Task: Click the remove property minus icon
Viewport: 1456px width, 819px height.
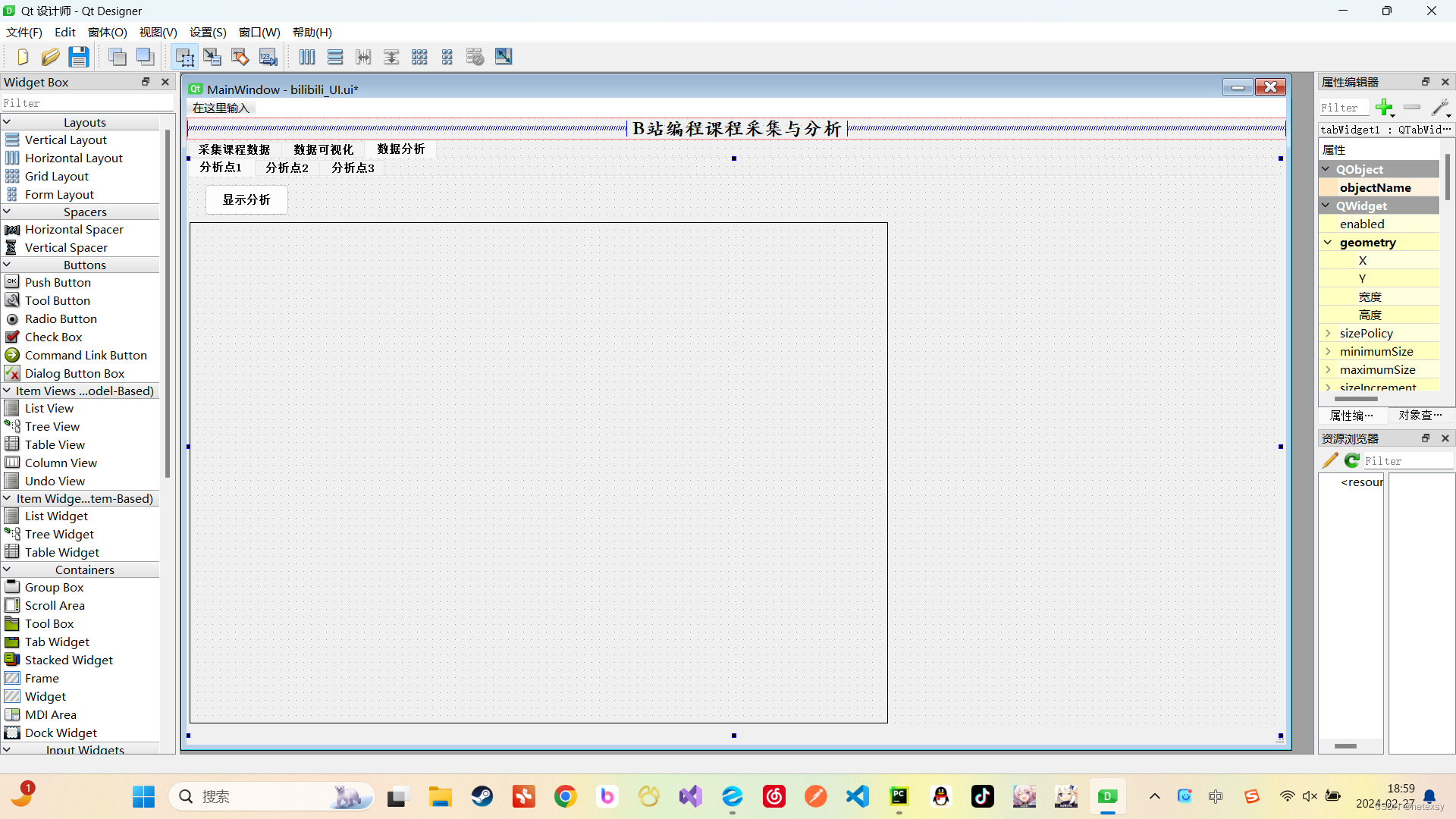Action: tap(1412, 108)
